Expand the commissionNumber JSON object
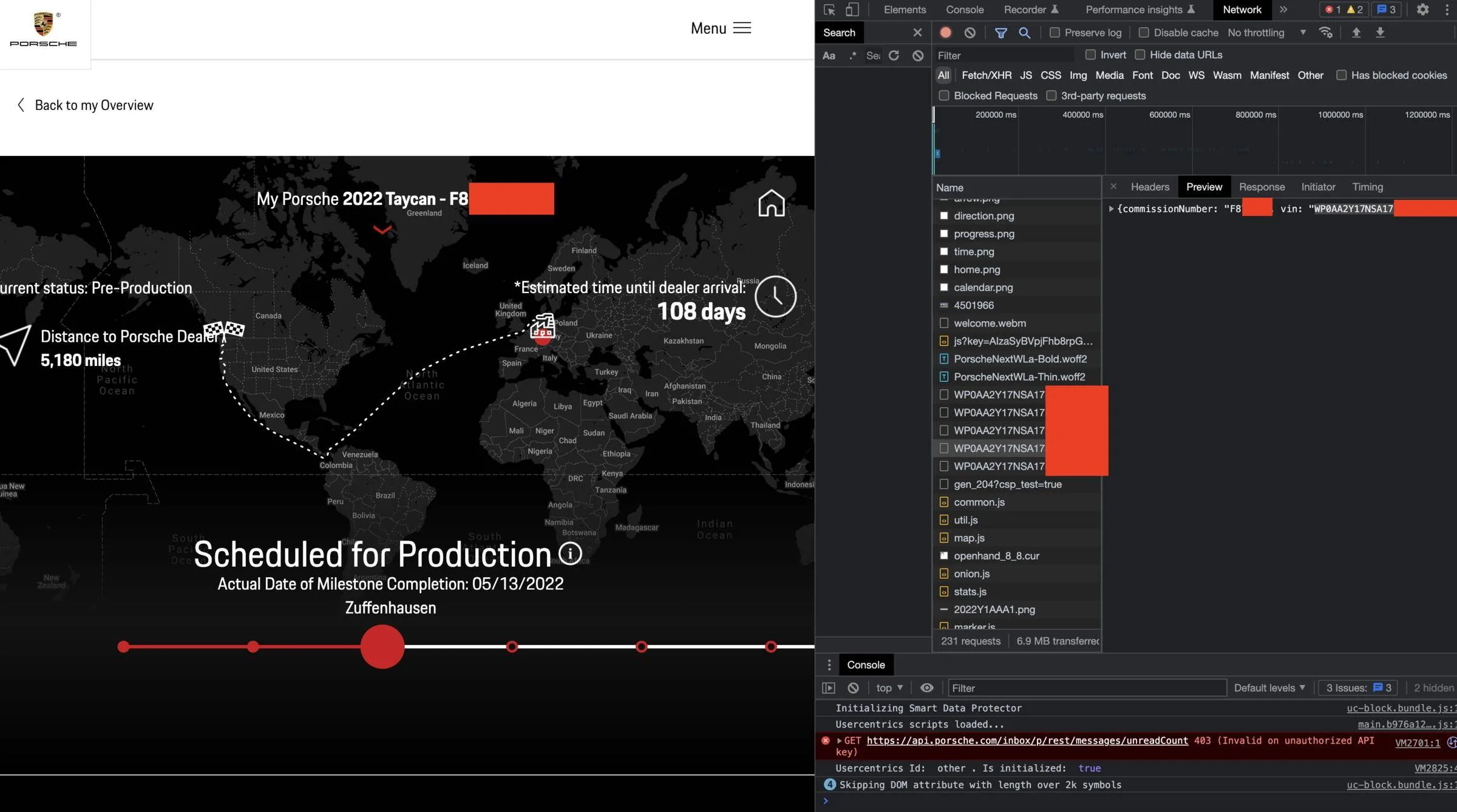The image size is (1457, 812). click(1111, 209)
